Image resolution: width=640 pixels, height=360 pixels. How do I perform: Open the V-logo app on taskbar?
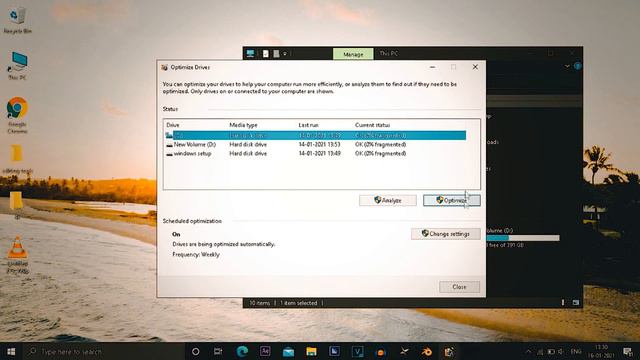click(358, 351)
